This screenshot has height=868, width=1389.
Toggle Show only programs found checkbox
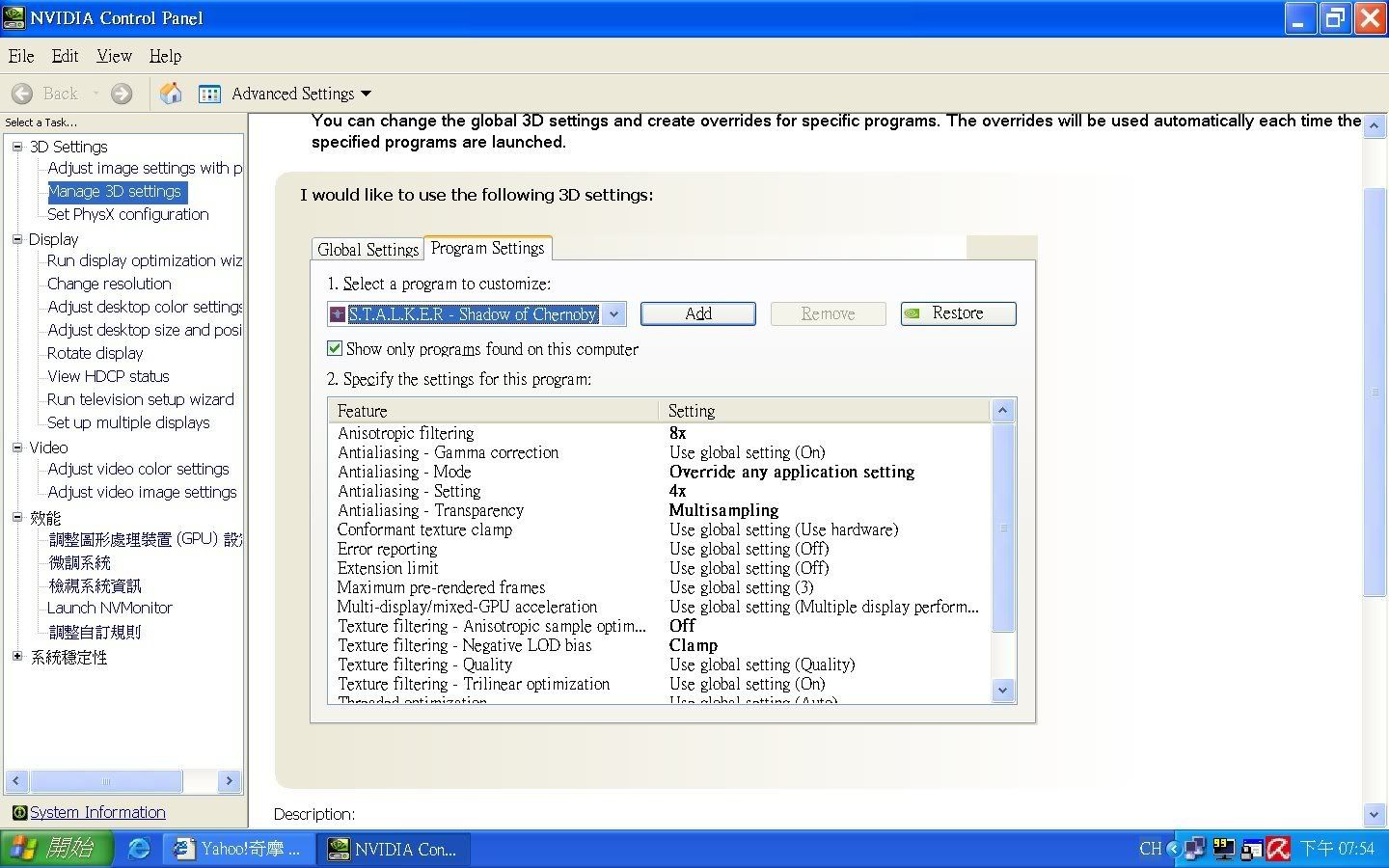335,348
